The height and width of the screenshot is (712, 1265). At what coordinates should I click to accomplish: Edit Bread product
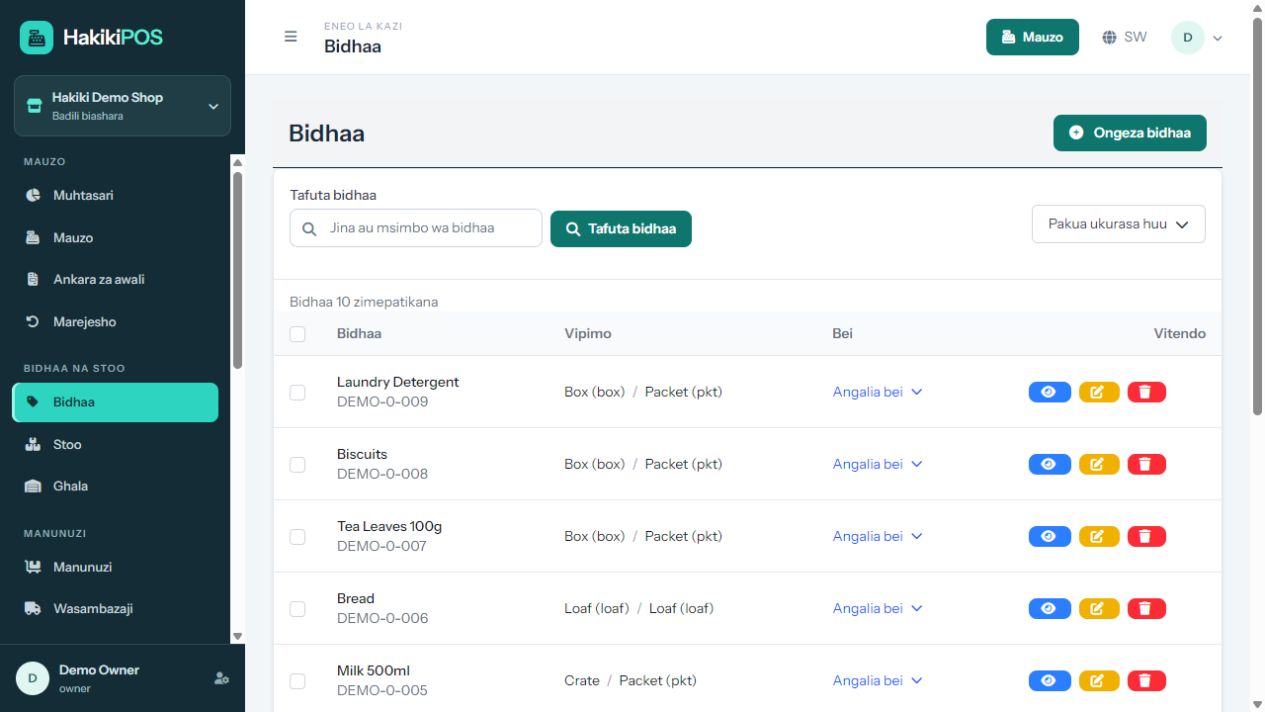(1098, 608)
